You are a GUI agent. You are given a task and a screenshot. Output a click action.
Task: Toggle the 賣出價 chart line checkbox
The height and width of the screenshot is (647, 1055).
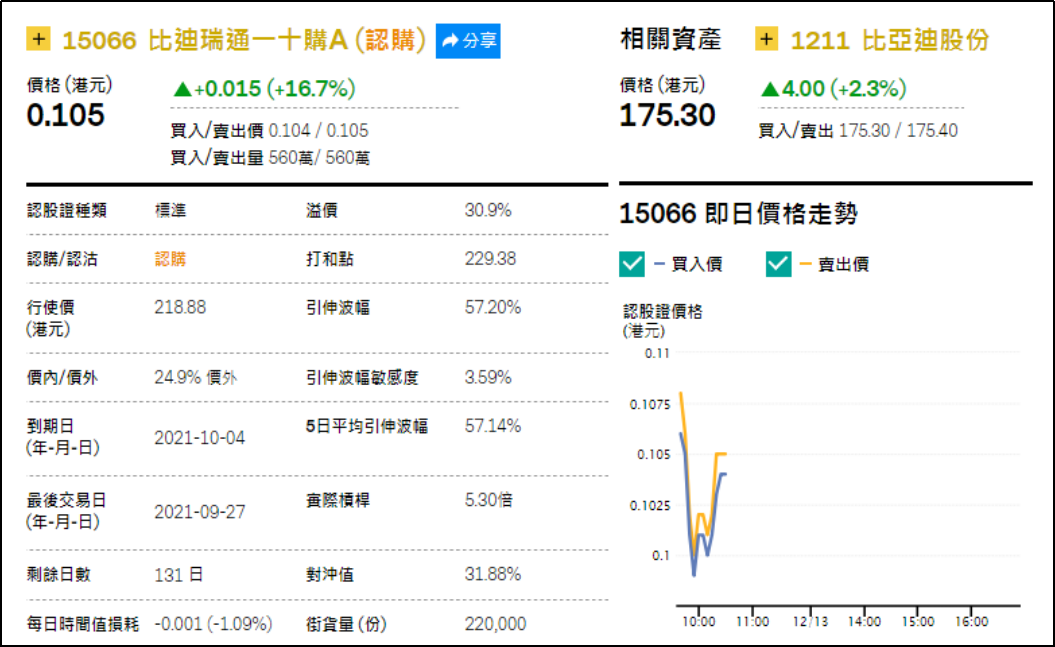[x=778, y=264]
